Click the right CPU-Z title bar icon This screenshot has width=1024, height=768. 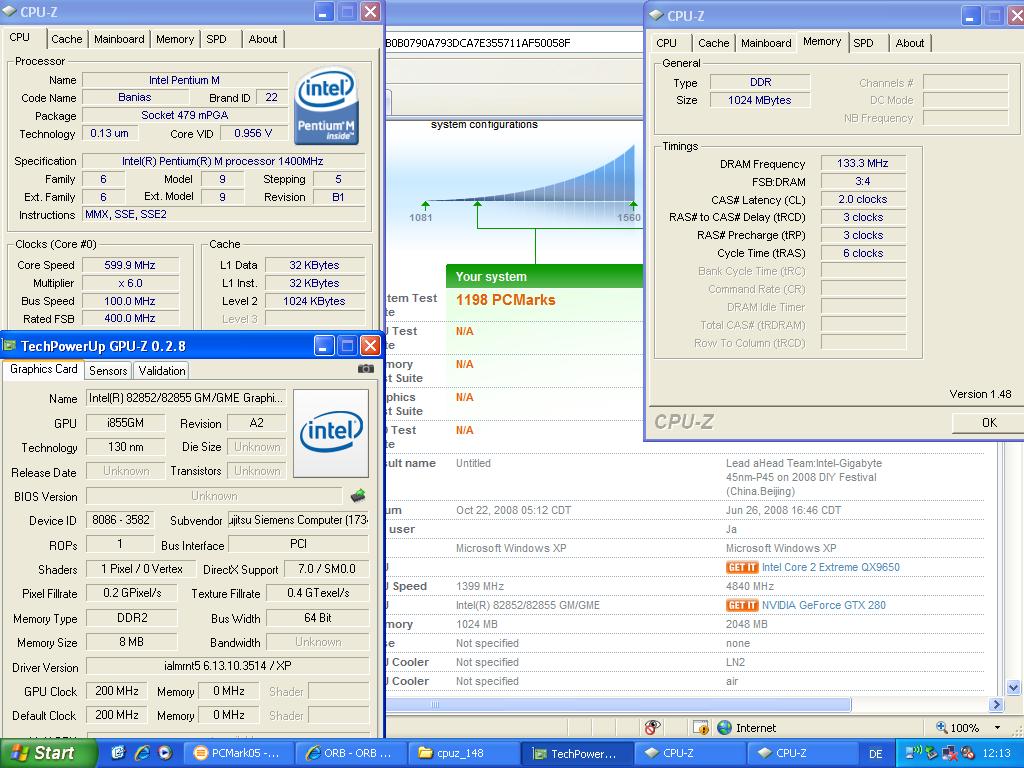pos(656,15)
